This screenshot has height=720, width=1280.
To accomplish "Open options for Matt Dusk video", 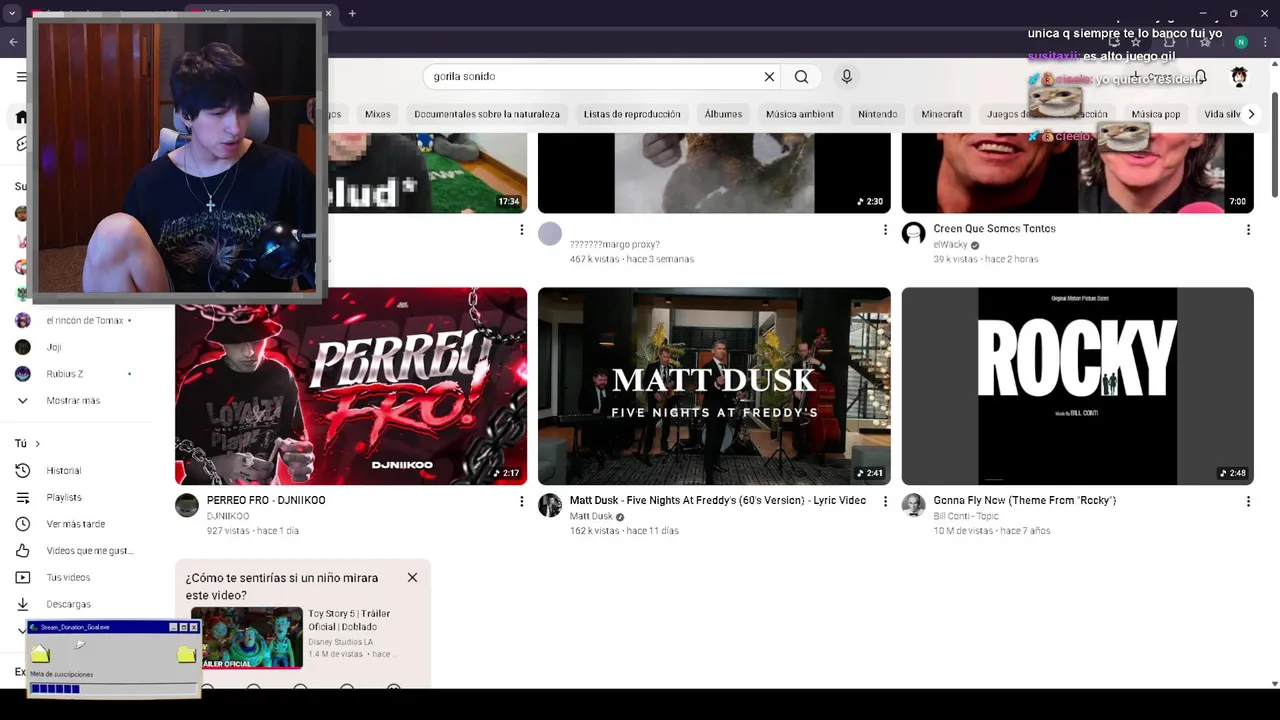I will click(x=884, y=501).
